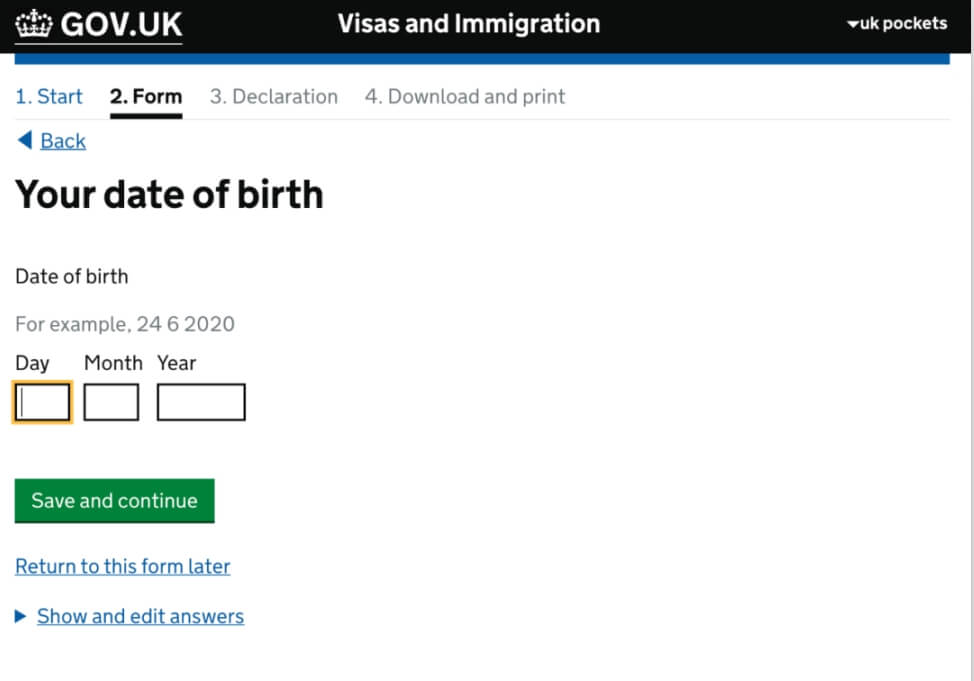Image resolution: width=974 pixels, height=681 pixels.
Task: Click the Save and continue button
Action: 114,501
